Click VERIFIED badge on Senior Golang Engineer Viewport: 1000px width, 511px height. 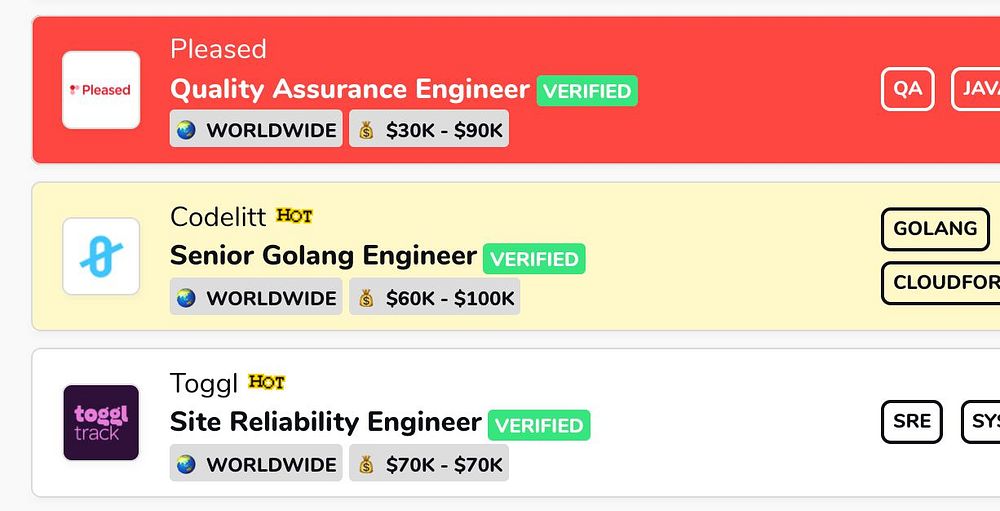tap(534, 259)
